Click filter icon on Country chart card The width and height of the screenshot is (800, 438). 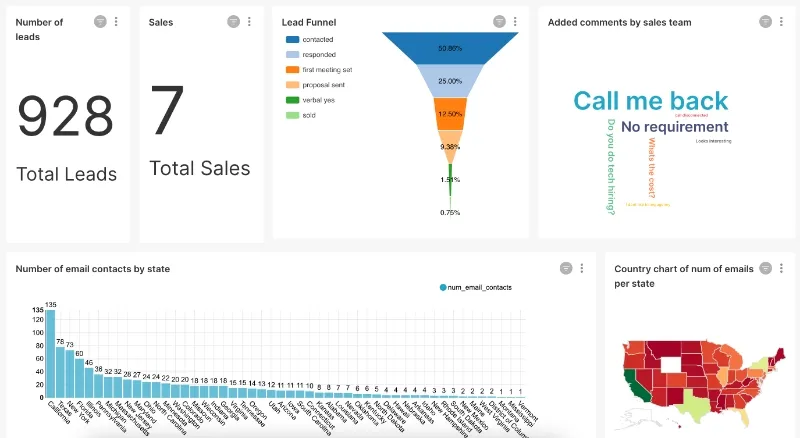(765, 268)
